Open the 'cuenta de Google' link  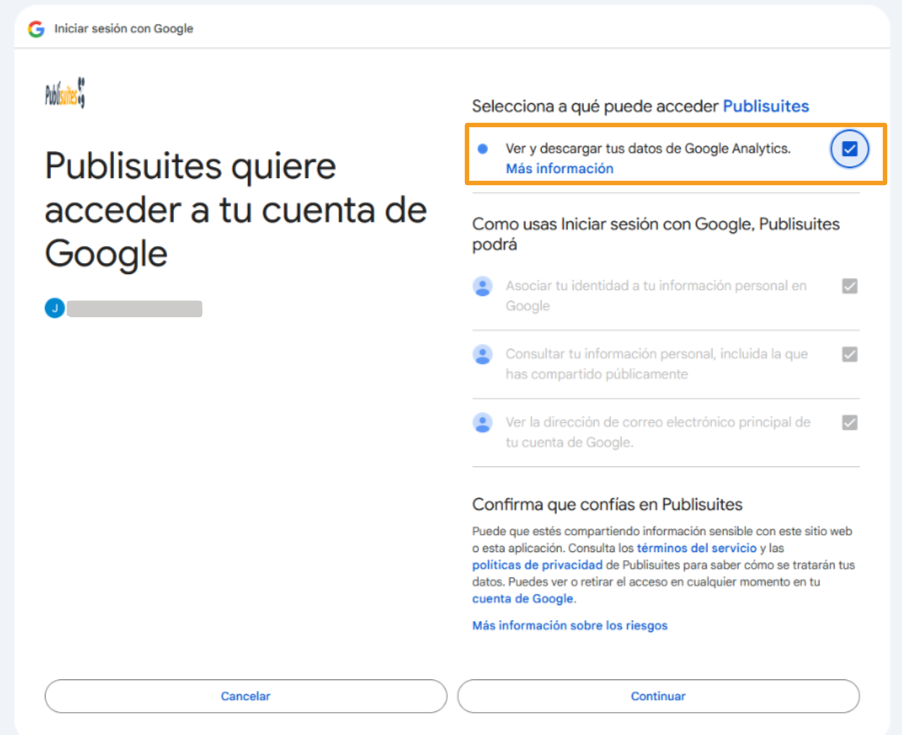pyautogui.click(x=523, y=598)
